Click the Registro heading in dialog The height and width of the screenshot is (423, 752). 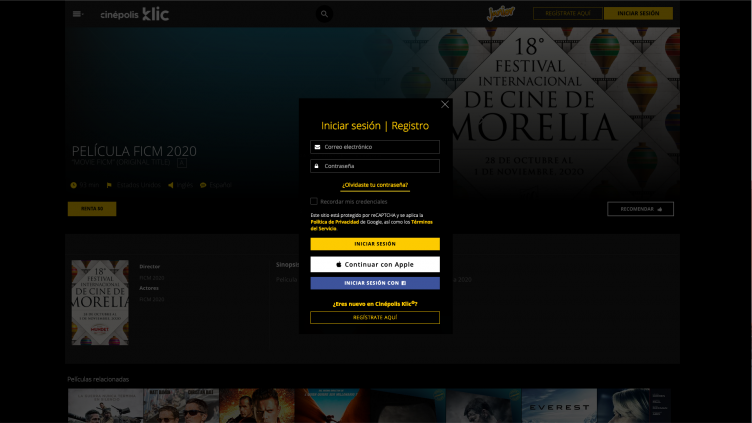point(410,126)
